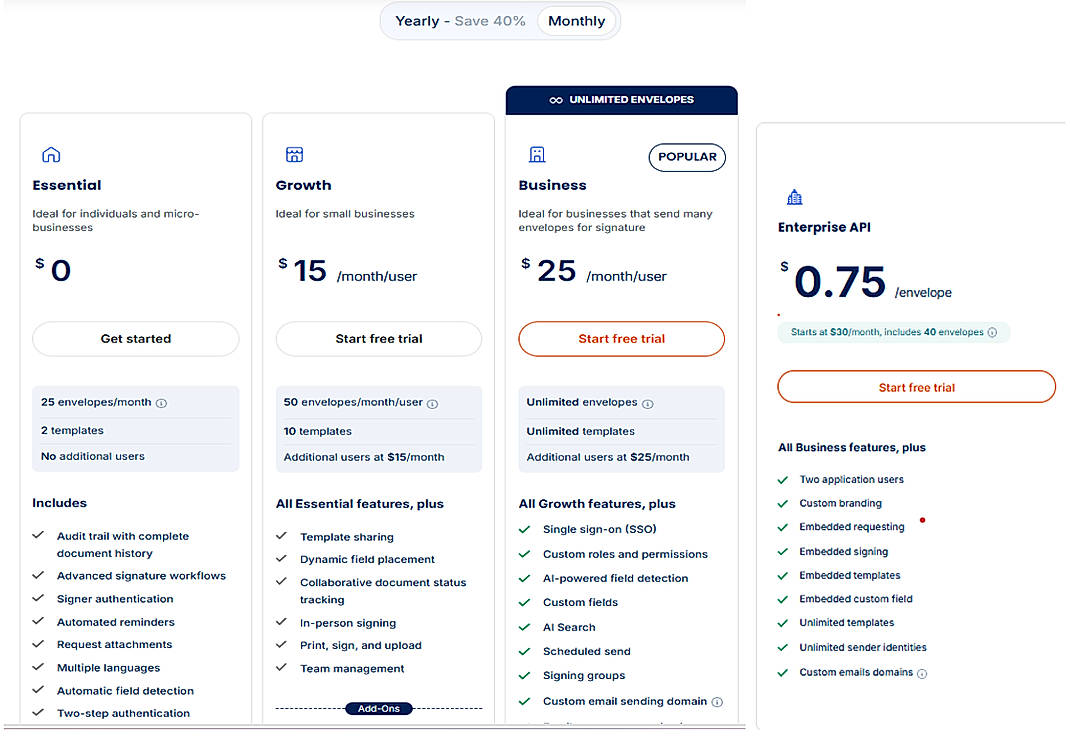This screenshot has width=1070, height=743.
Task: Click 'Audit trail with complete document history'
Action: point(123,544)
